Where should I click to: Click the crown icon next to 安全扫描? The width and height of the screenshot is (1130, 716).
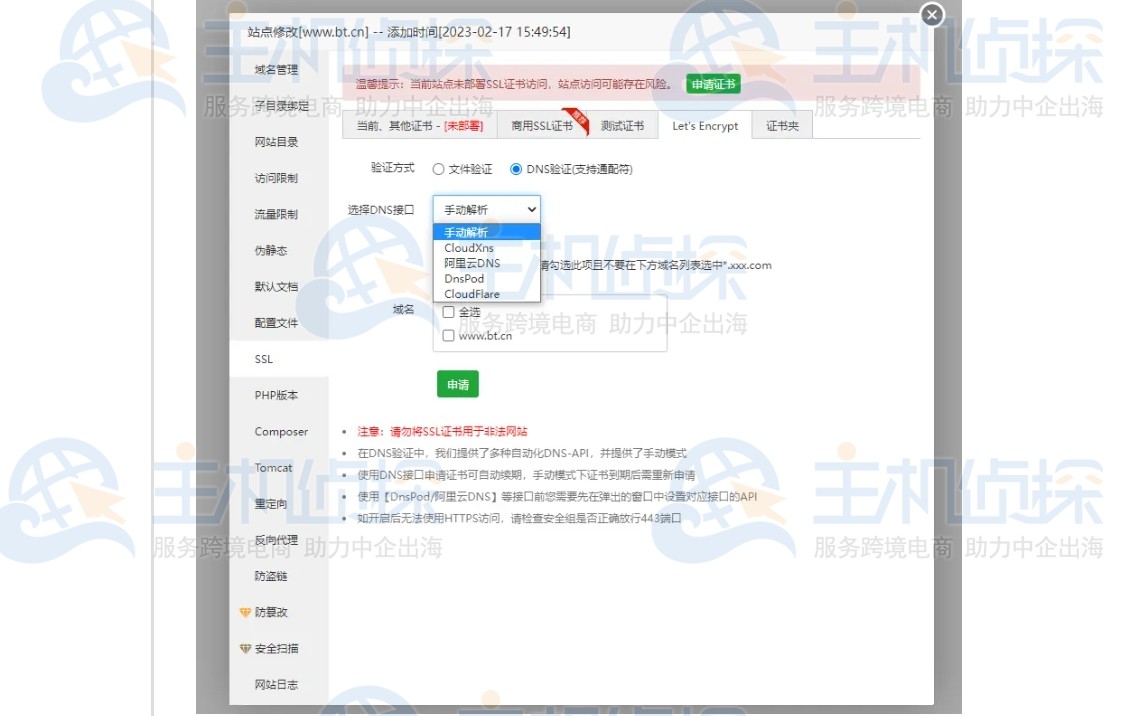coord(245,649)
